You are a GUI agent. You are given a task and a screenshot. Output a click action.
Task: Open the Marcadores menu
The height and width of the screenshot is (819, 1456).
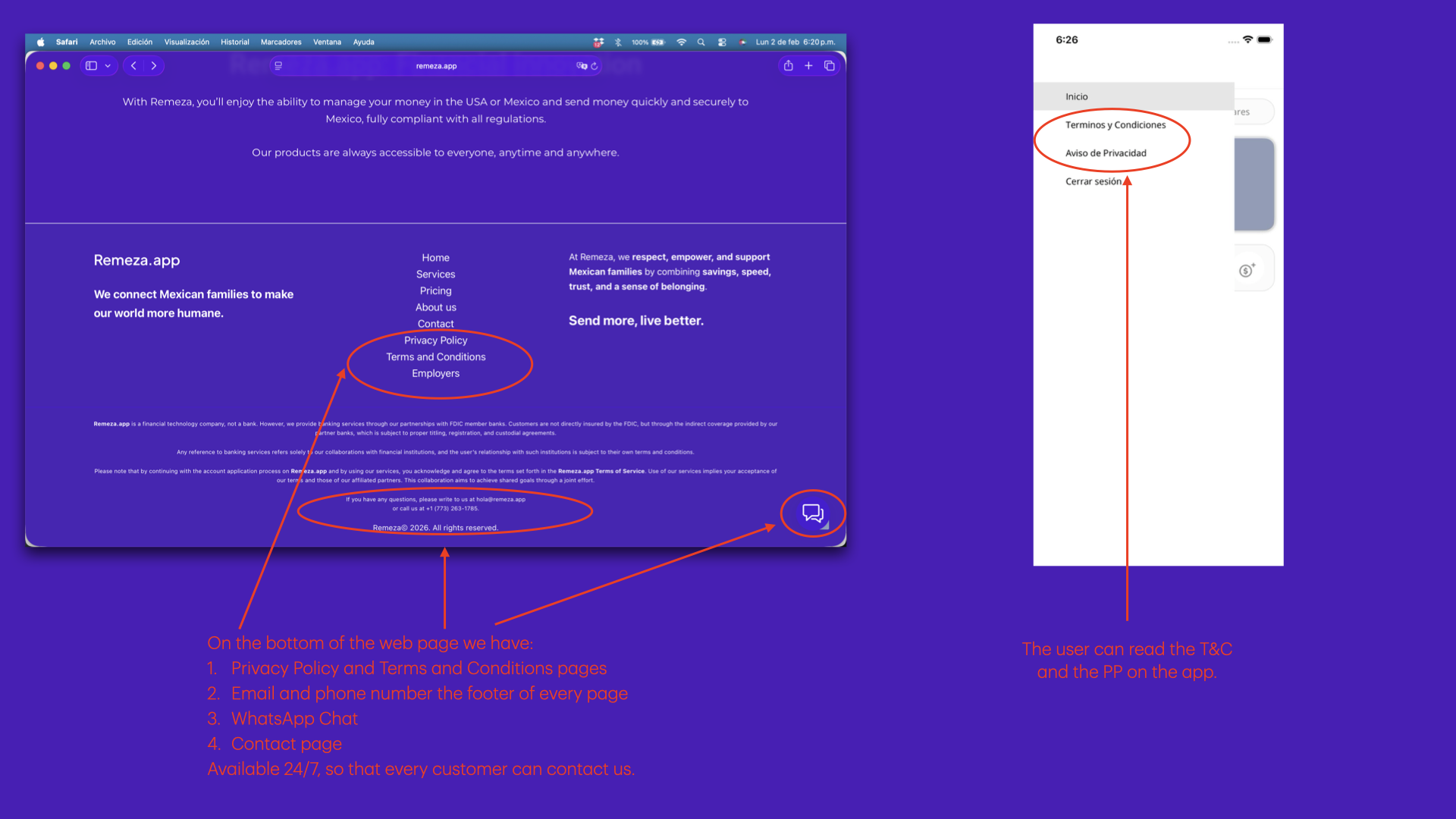[281, 42]
